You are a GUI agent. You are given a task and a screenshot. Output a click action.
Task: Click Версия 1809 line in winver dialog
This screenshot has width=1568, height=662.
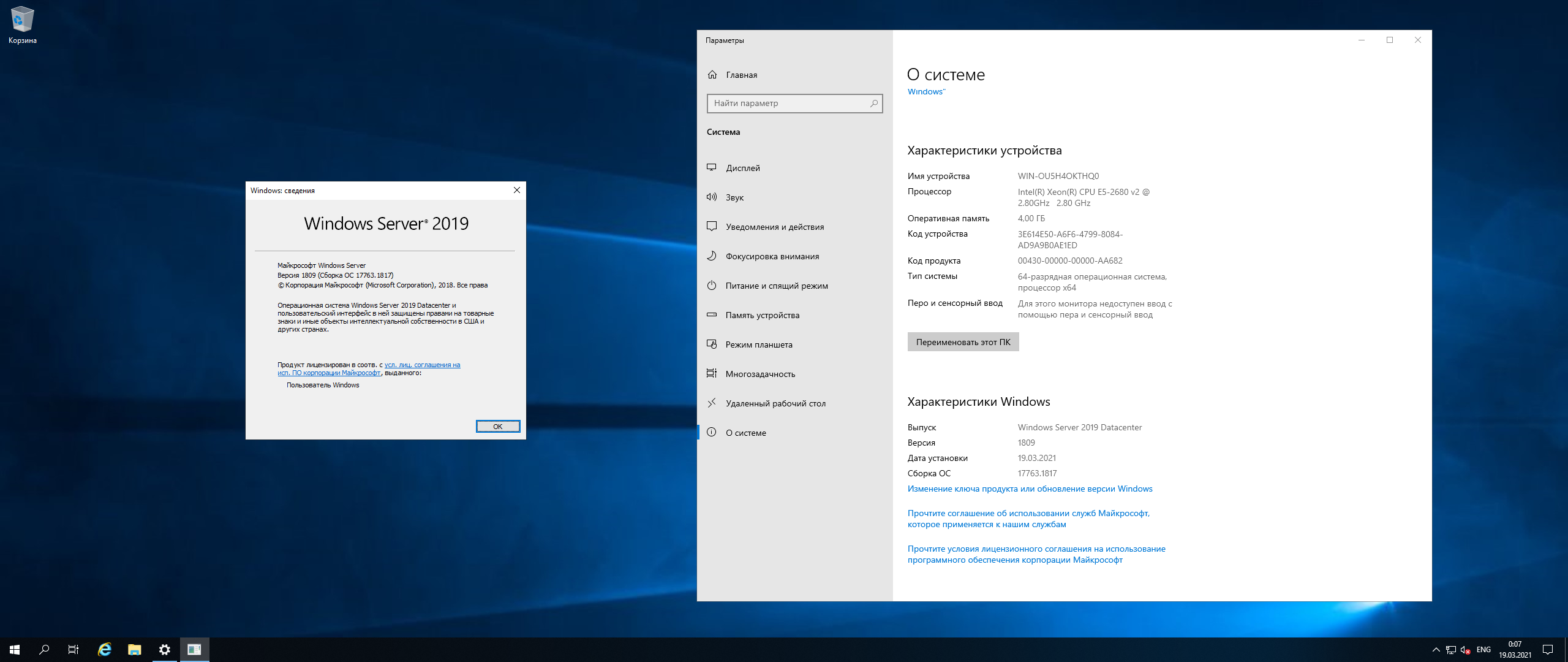pyautogui.click(x=336, y=275)
